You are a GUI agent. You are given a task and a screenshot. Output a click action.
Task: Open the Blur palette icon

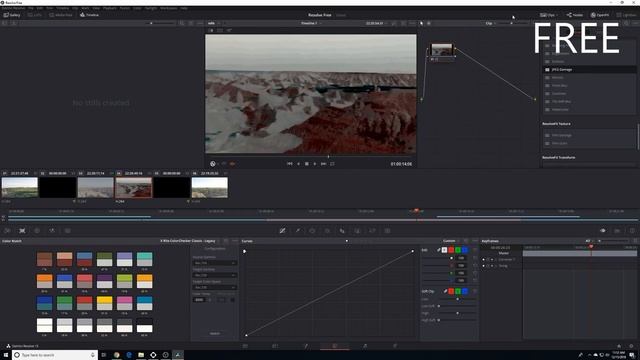pos(342,231)
